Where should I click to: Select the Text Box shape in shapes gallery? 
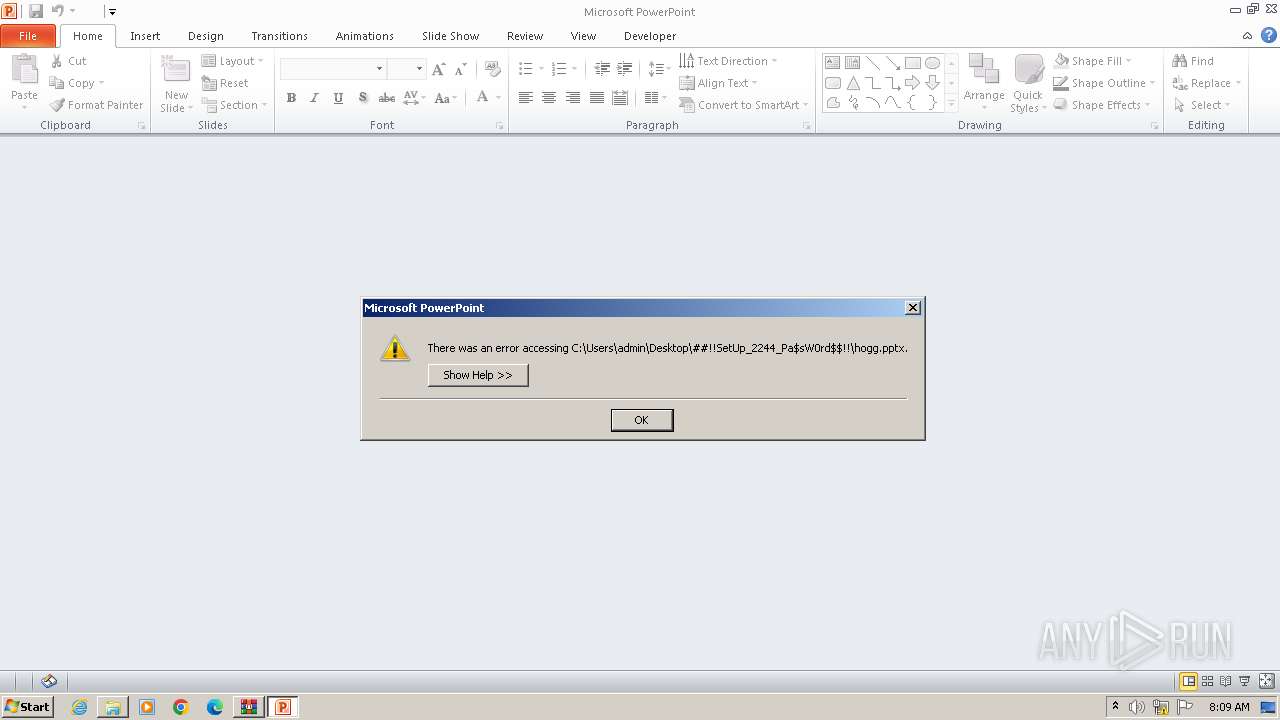tap(833, 62)
